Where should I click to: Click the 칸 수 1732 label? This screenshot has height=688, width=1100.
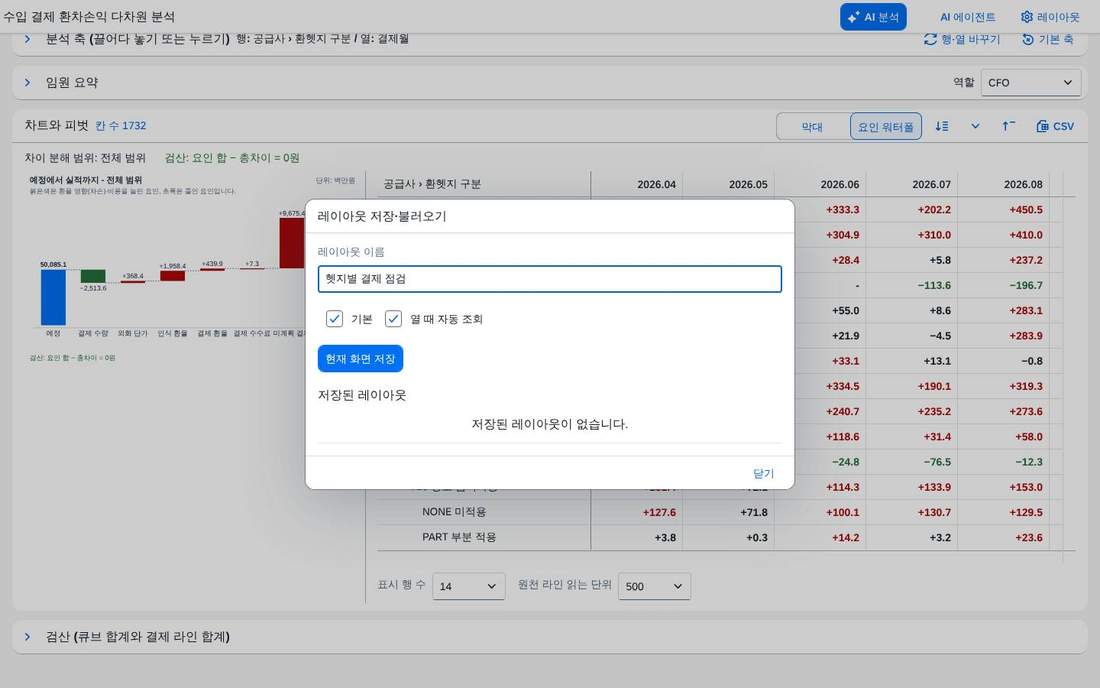pos(121,126)
